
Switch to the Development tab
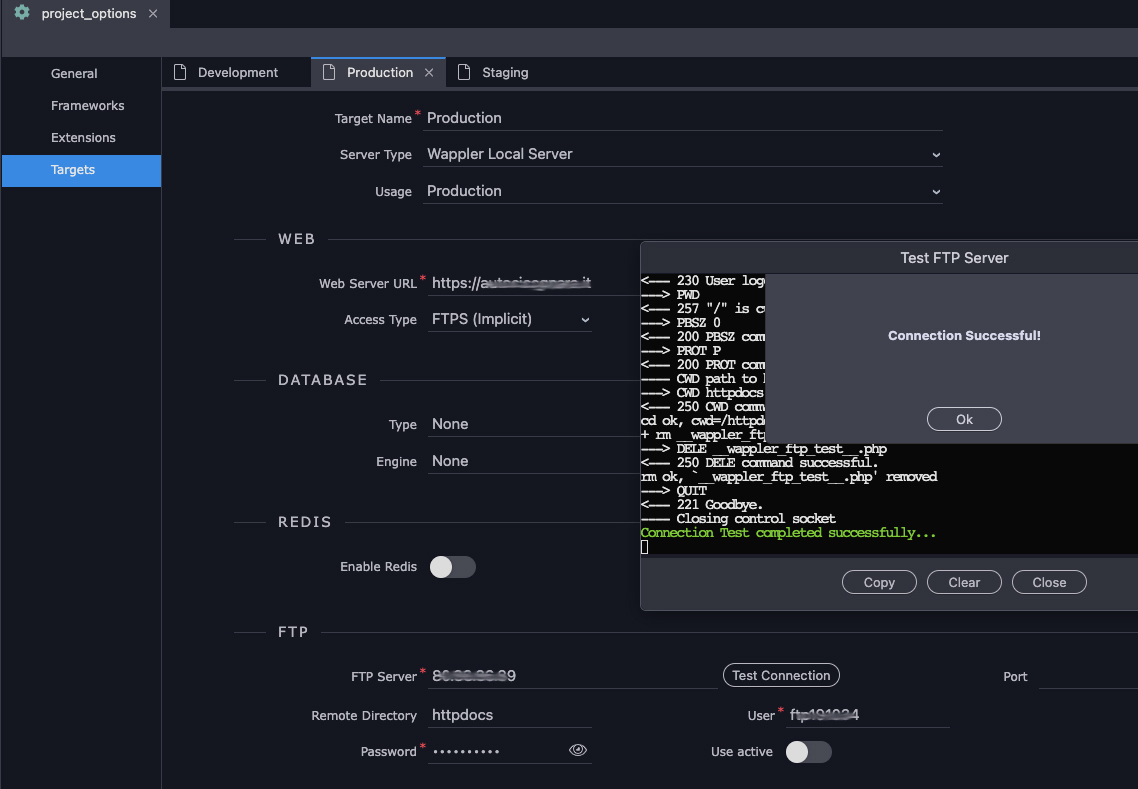[237, 72]
